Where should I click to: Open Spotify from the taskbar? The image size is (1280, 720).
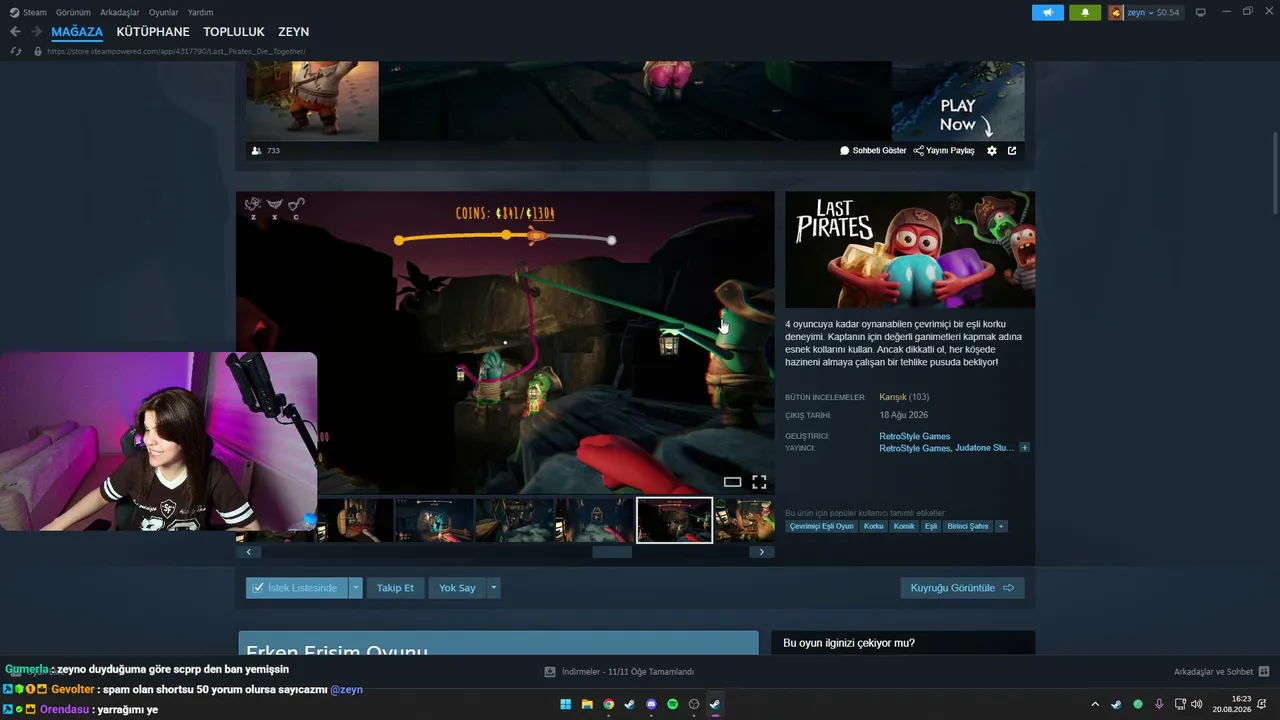(672, 704)
